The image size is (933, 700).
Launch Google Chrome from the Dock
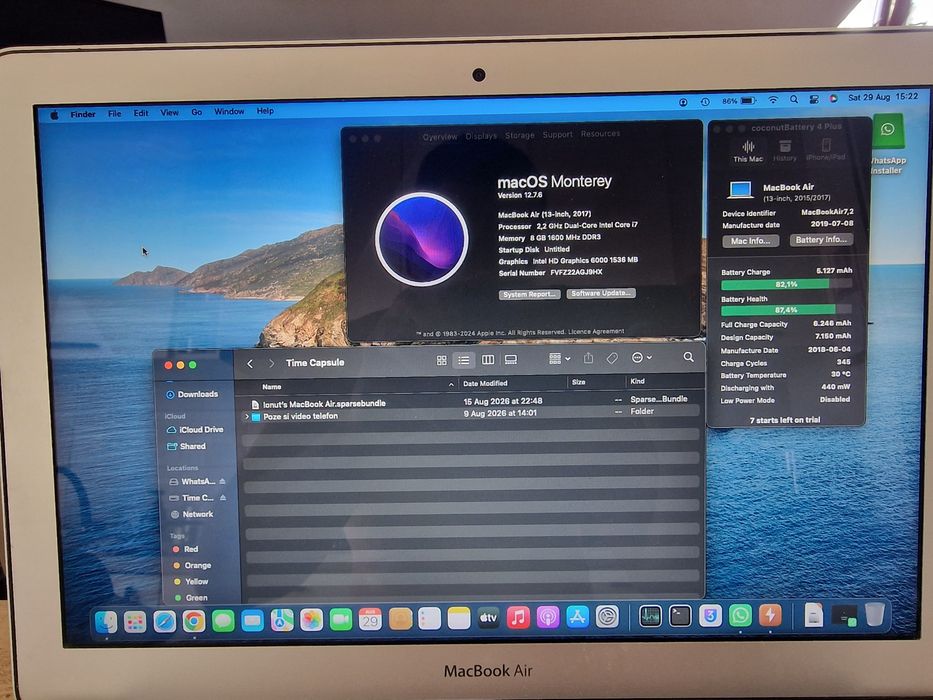193,622
